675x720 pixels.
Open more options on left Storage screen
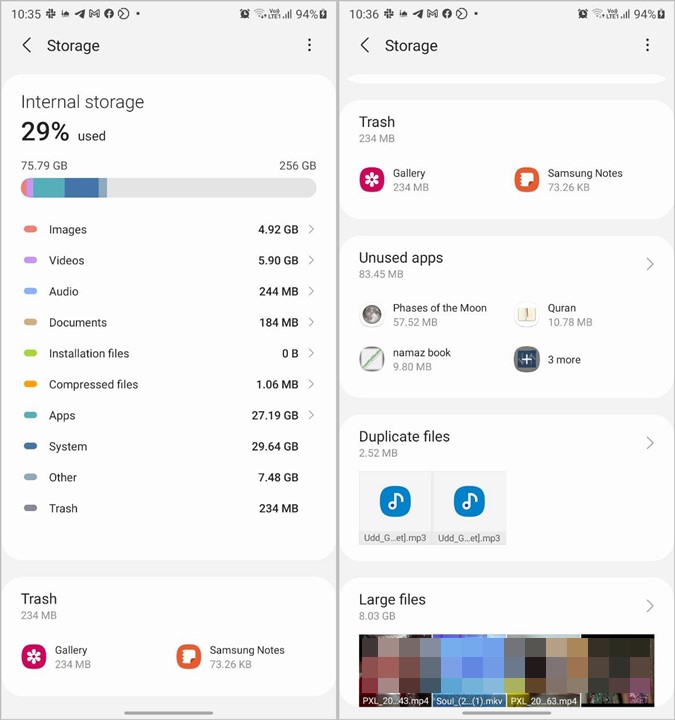[309, 45]
